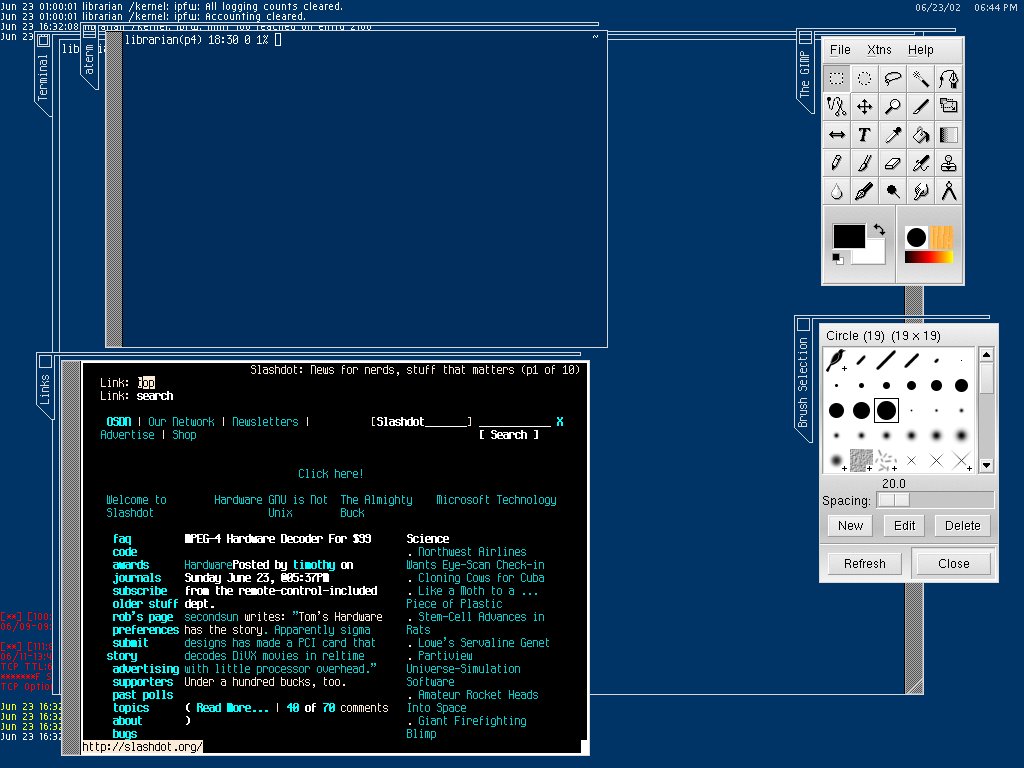Image resolution: width=1024 pixels, height=768 pixels.
Task: Select the Measure compass tool
Action: (x=949, y=191)
